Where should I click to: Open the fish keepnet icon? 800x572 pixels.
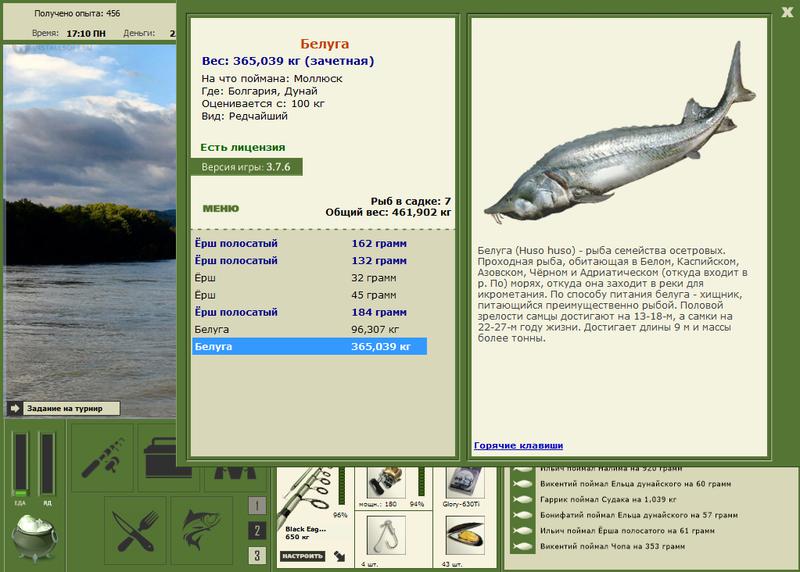click(202, 531)
